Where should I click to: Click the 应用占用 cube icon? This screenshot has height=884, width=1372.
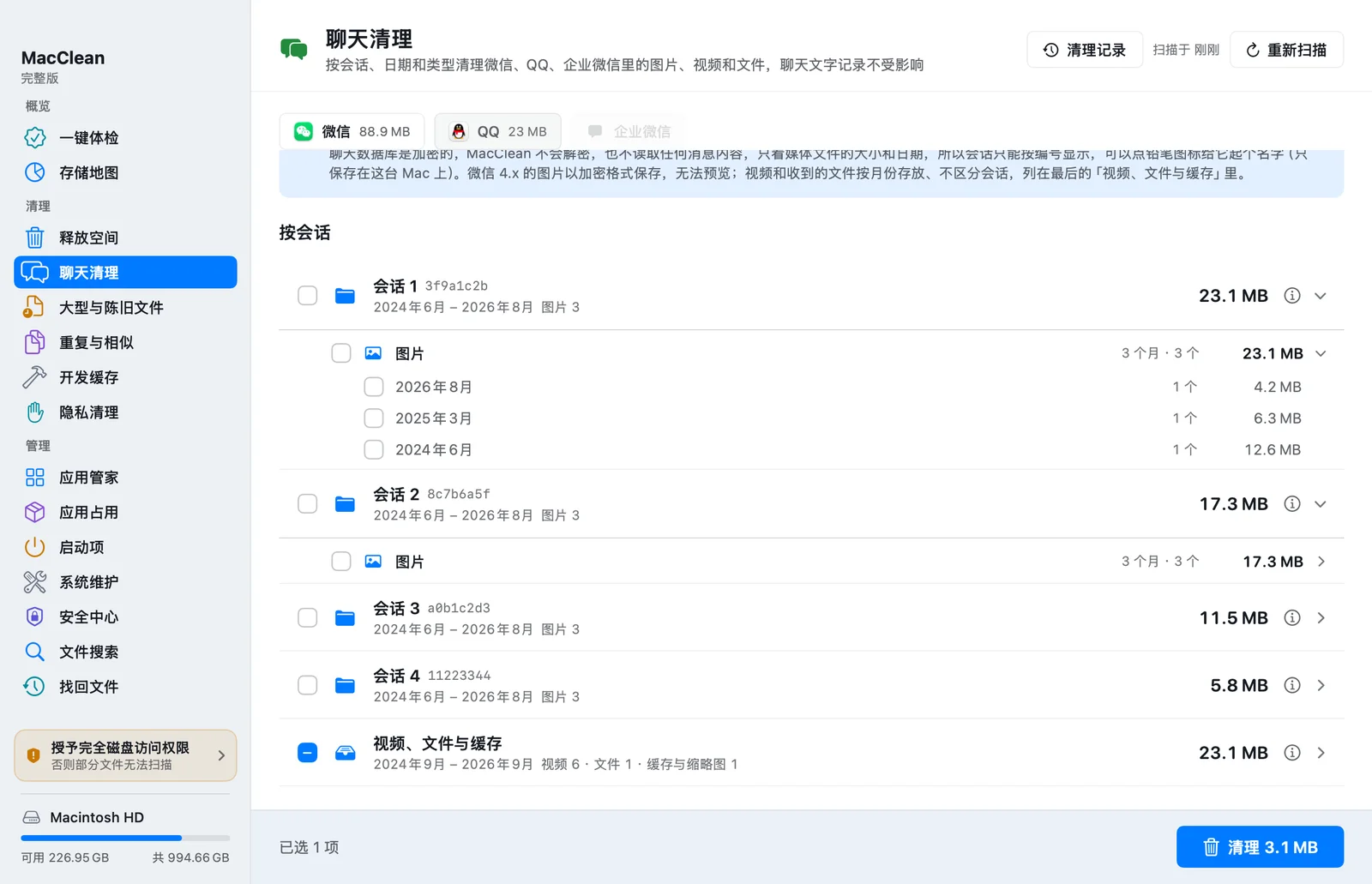click(x=35, y=512)
